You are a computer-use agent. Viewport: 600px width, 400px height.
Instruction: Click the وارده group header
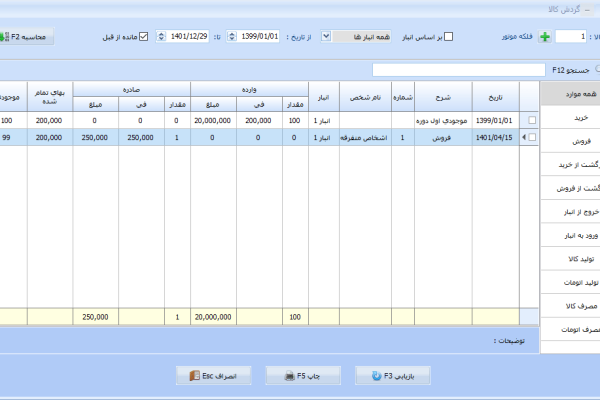[x=249, y=89]
